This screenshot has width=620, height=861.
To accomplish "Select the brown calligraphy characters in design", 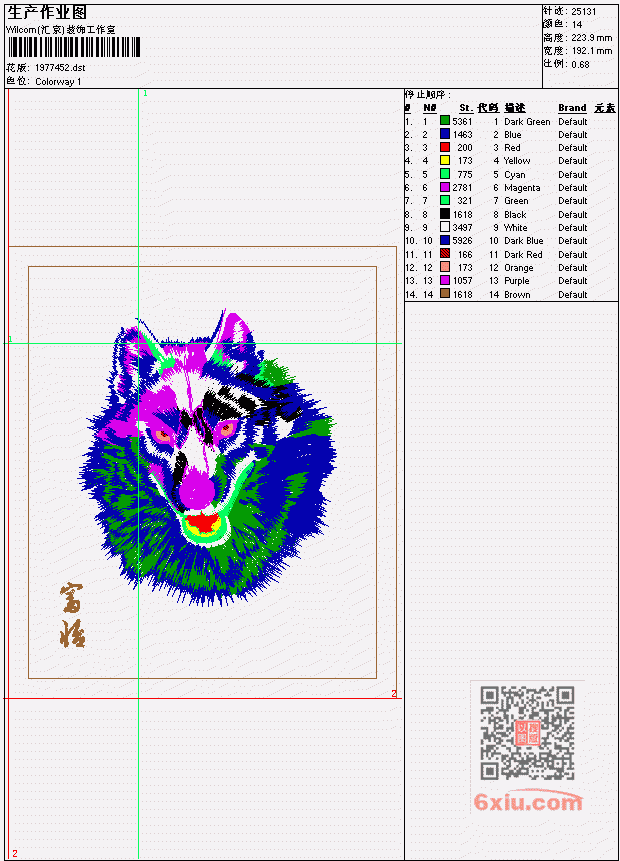I will point(72,615).
